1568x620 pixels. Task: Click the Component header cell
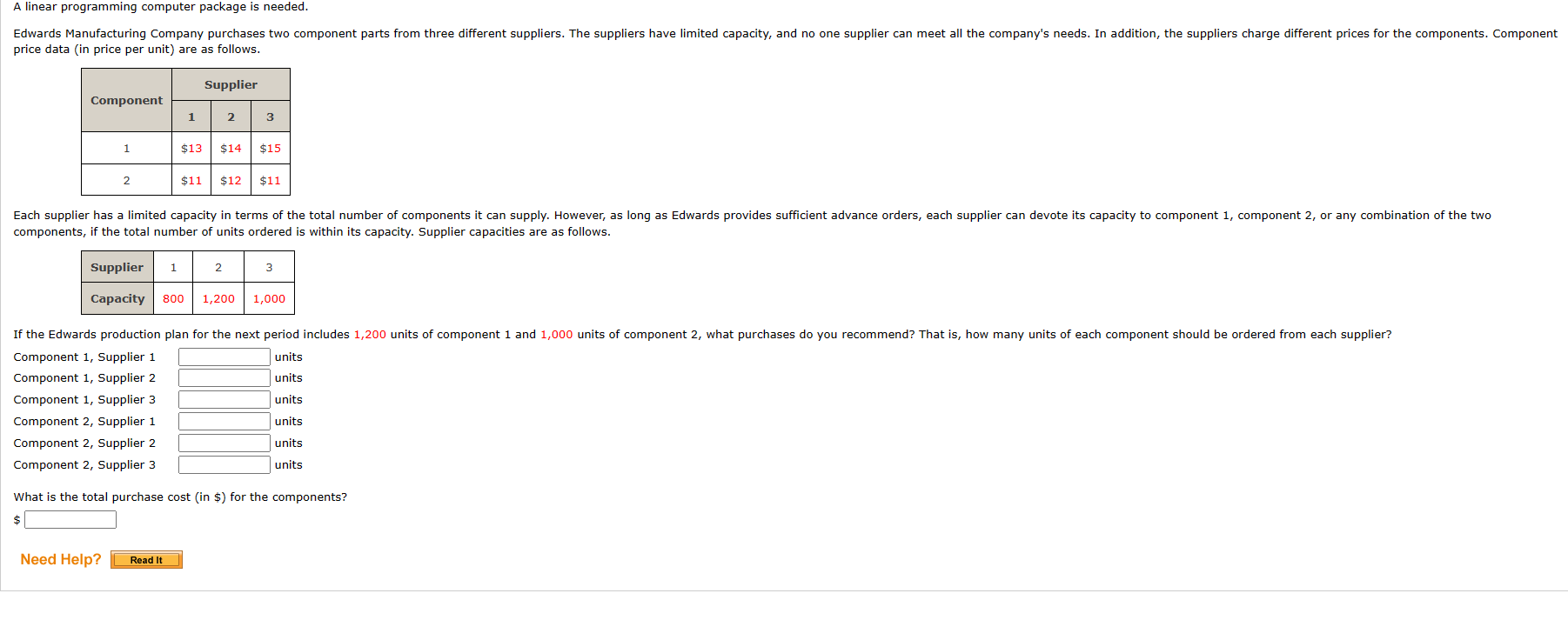(125, 99)
